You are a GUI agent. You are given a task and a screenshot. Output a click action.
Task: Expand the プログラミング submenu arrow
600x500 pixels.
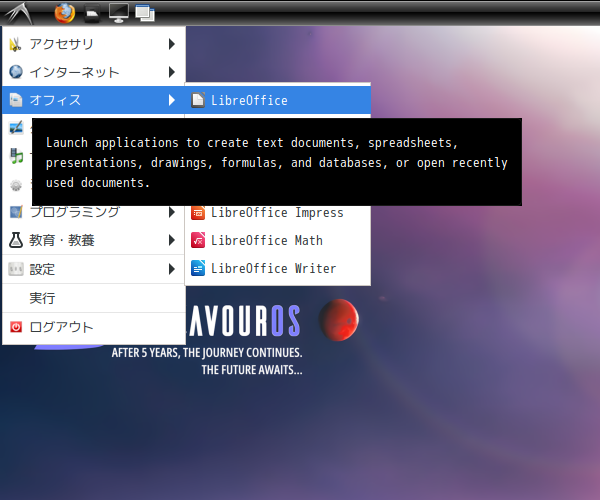point(172,212)
